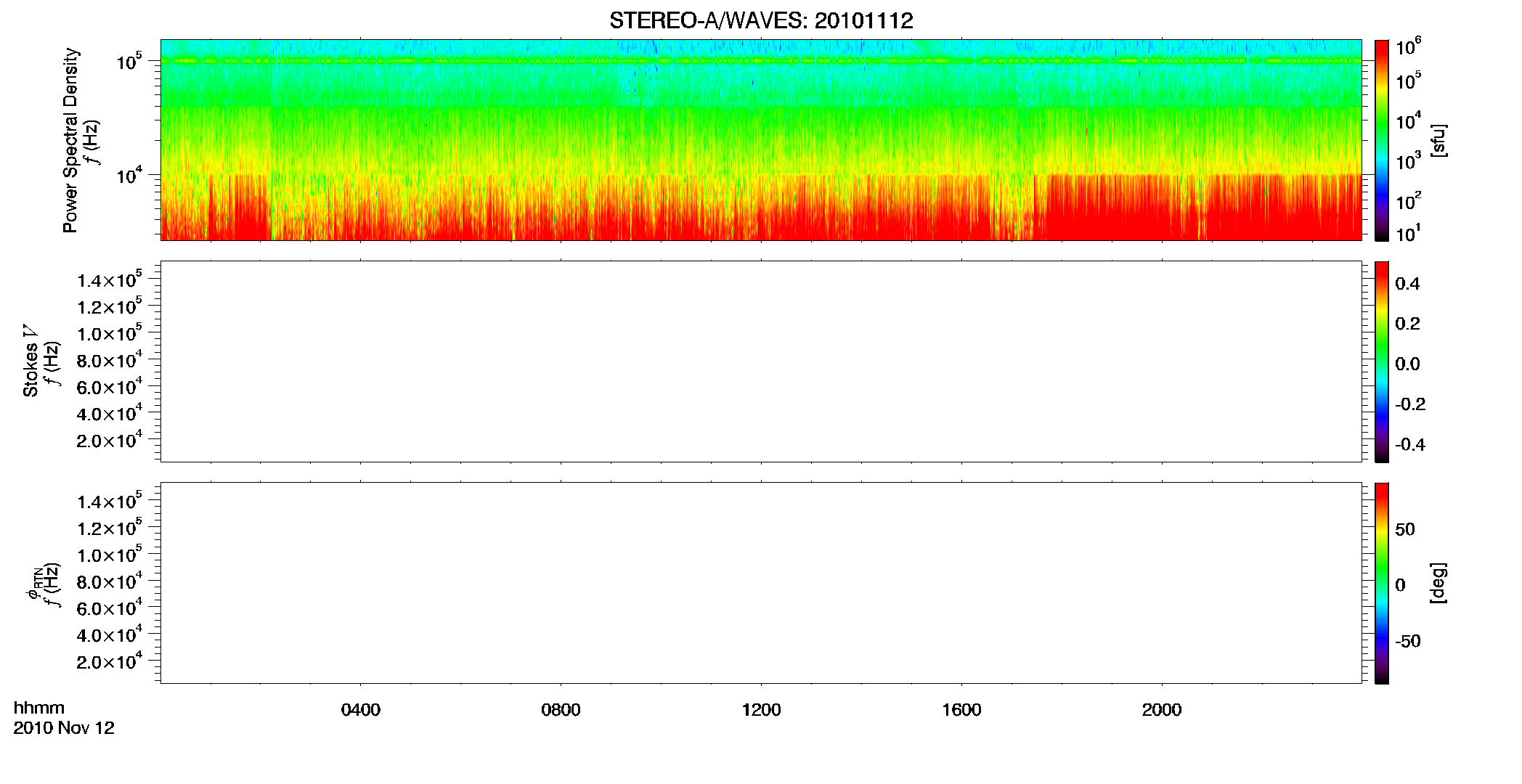1522x784 pixels.
Task: Click the 1200 time axis label
Action: click(x=761, y=710)
